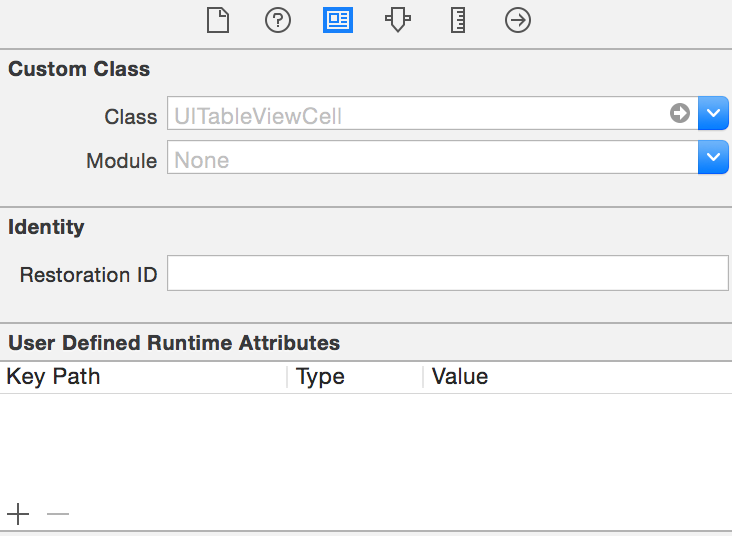Expand the Class dropdown list
Image resolution: width=732 pixels, height=536 pixels.
click(713, 114)
